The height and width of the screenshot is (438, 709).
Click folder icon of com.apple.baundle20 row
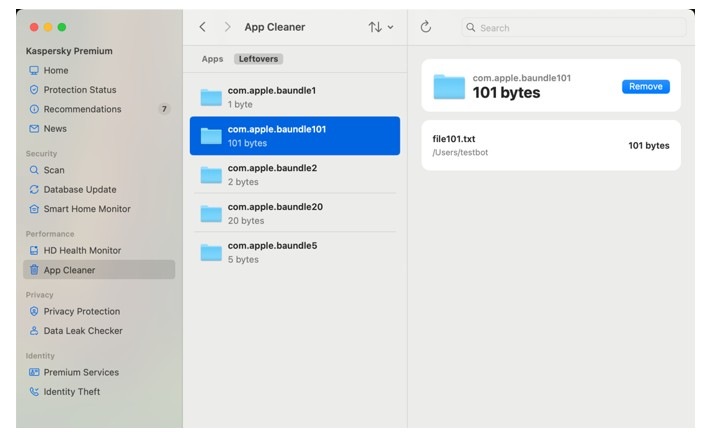click(211, 214)
